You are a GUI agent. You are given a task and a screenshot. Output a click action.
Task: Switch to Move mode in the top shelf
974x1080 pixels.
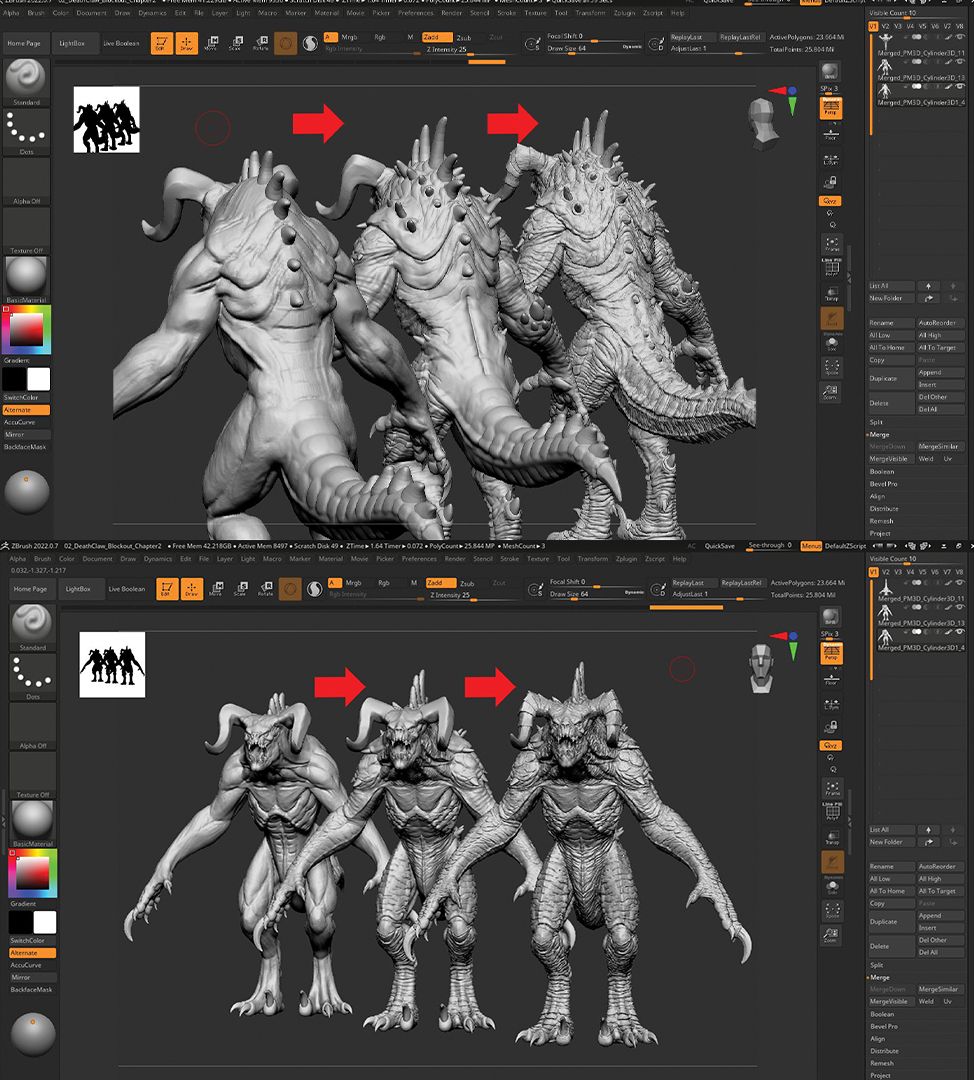pyautogui.click(x=212, y=44)
